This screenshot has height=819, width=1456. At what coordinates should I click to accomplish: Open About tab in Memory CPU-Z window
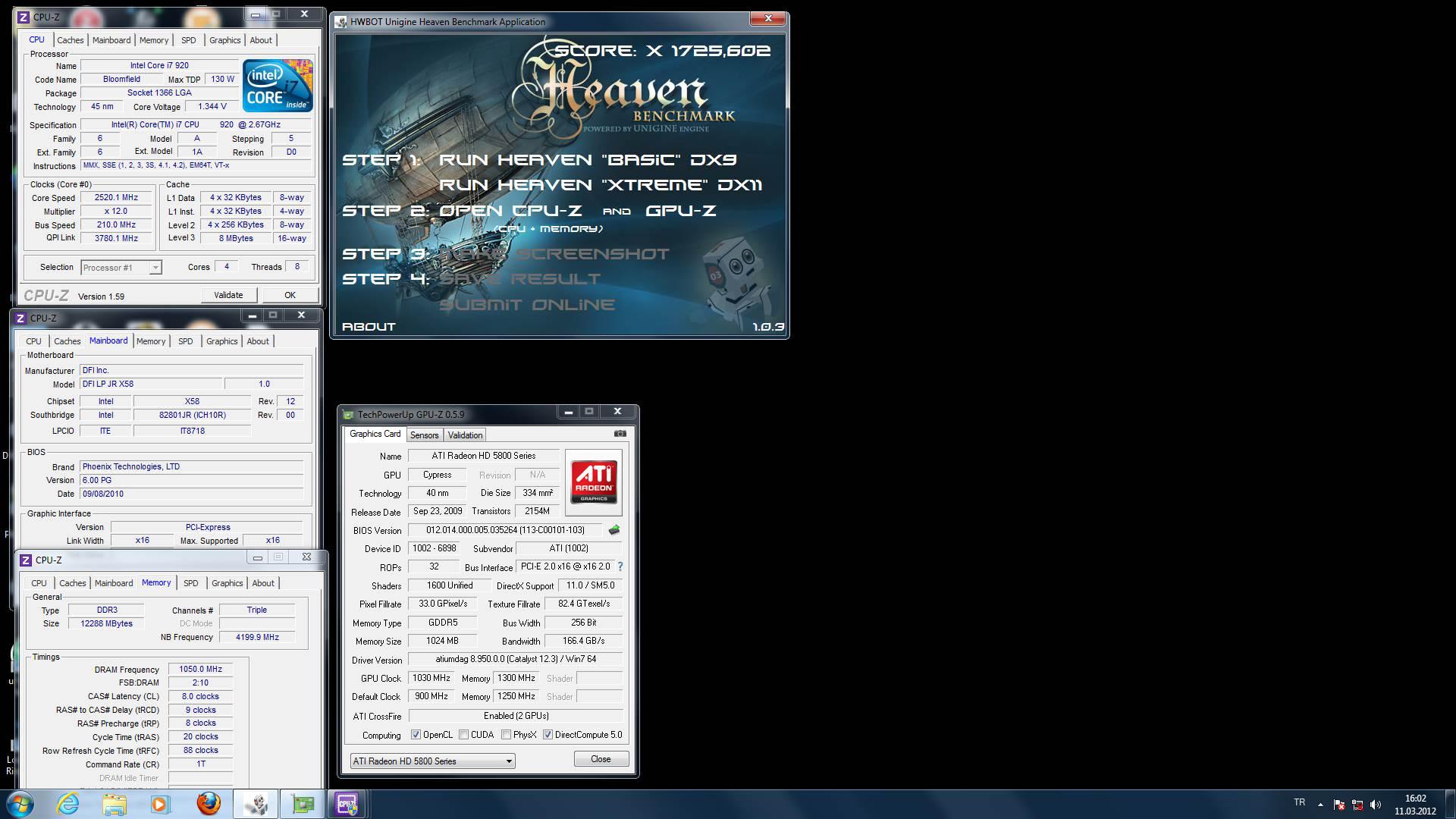click(263, 583)
